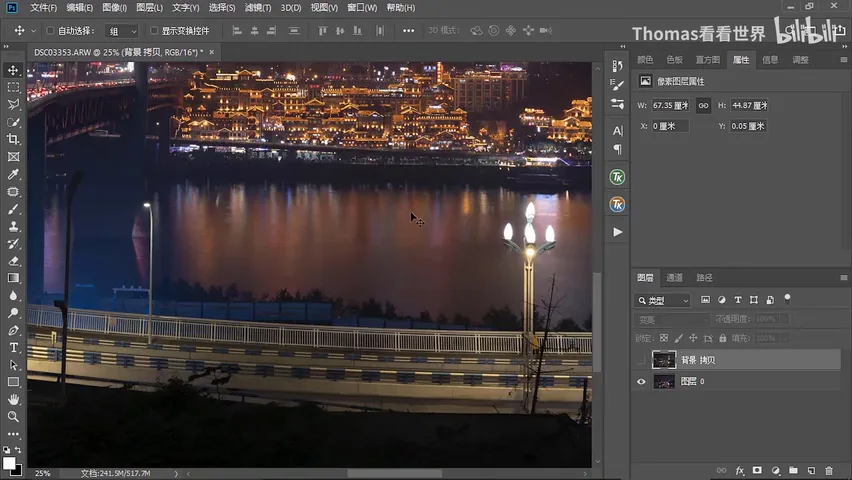Add a layer mask using the mask icon
Image resolution: width=852 pixels, height=480 pixels.
coord(757,470)
